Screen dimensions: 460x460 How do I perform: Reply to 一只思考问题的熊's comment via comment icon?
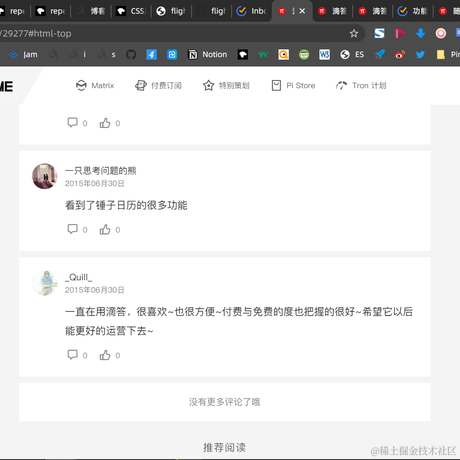coord(72,229)
